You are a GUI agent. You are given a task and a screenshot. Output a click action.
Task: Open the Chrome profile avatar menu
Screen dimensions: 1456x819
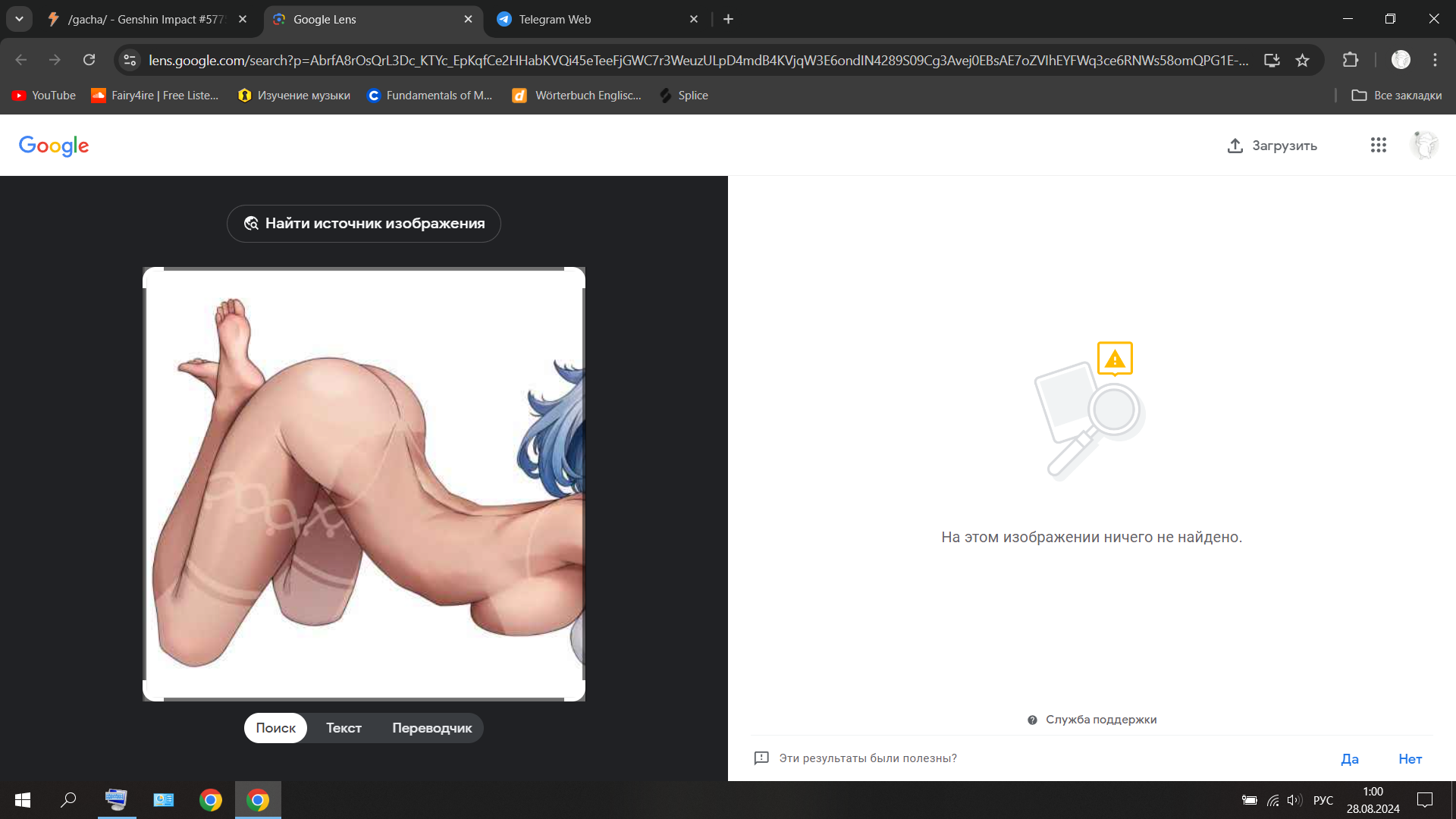click(x=1401, y=60)
